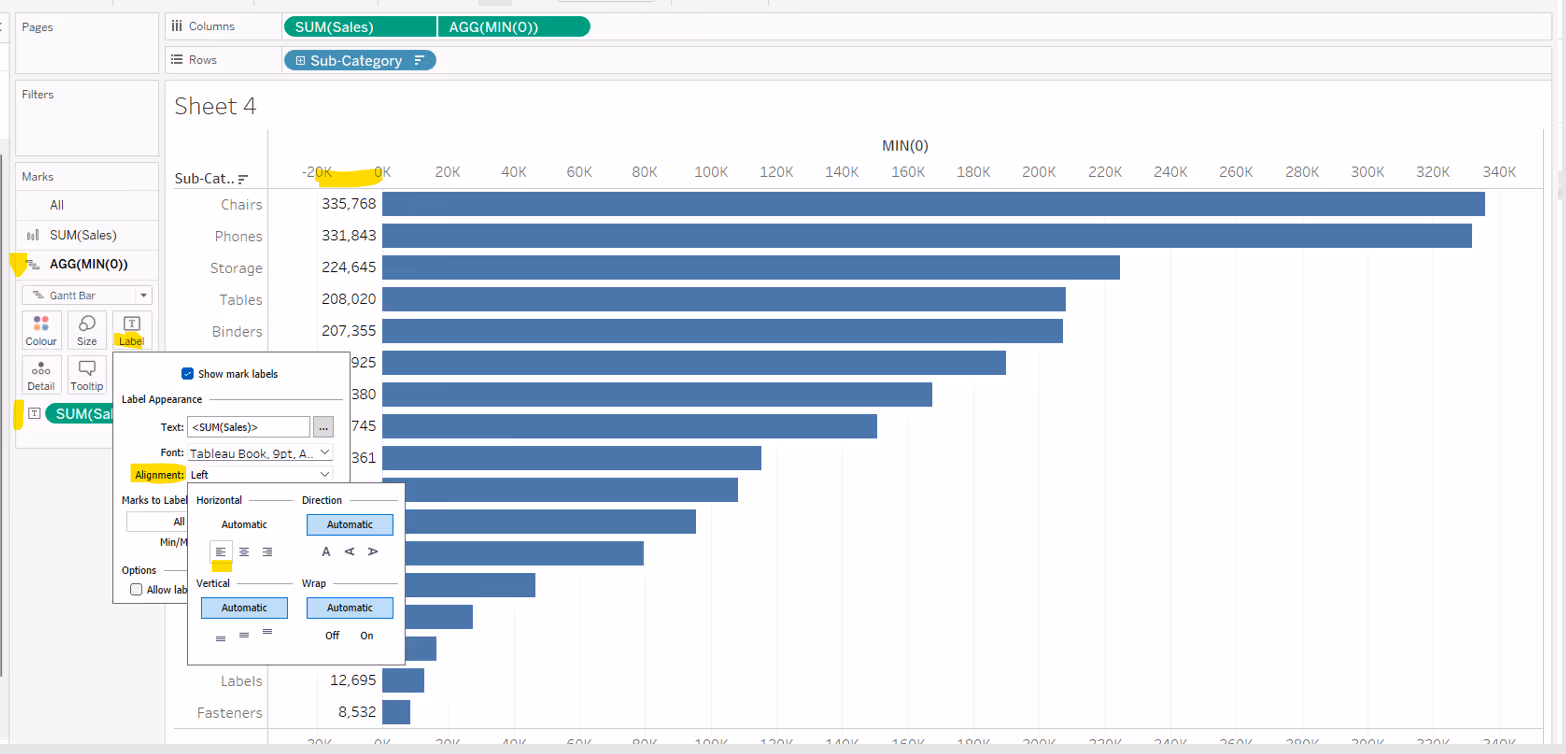1566x754 pixels.
Task: Open the Size marks card
Action: point(87,330)
